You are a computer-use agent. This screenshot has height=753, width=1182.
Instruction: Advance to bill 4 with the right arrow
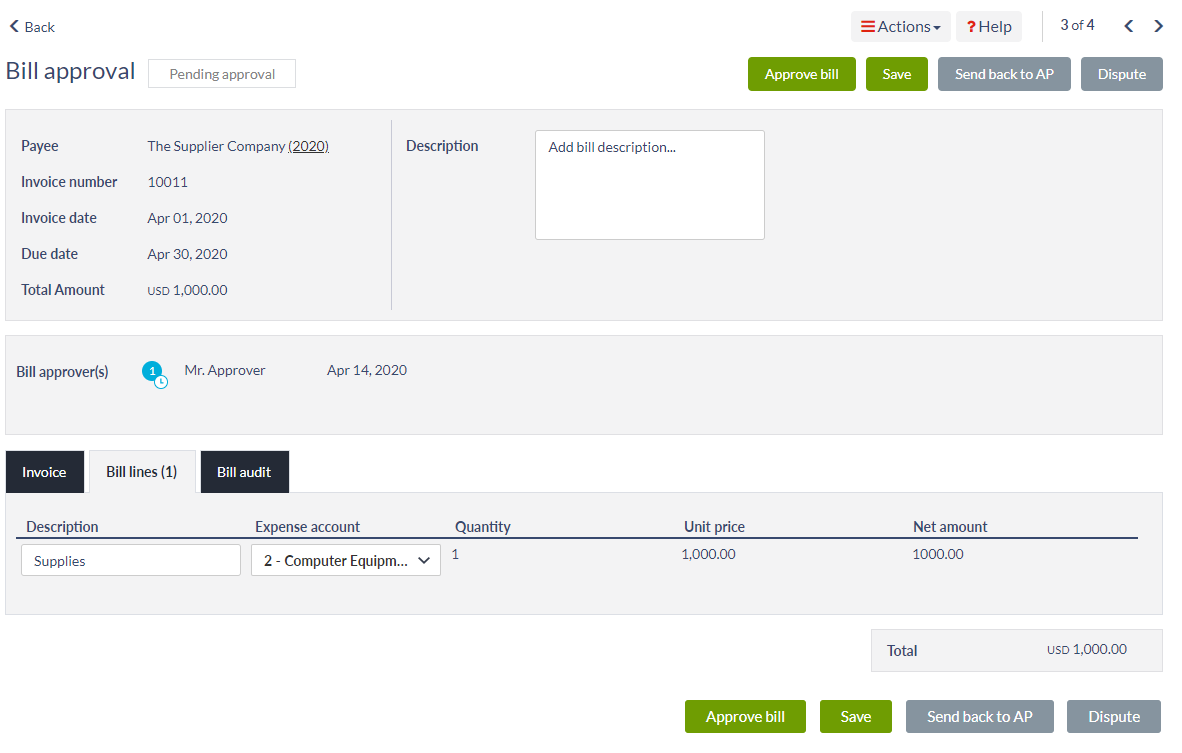1158,25
